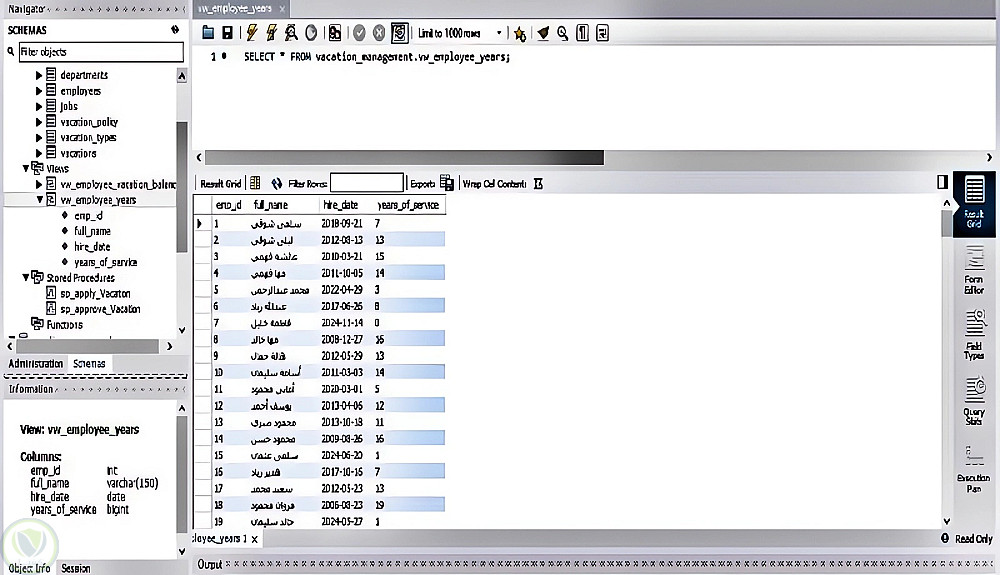The height and width of the screenshot is (575, 1000).
Task: Select the emp_id column in tree
Action: pos(88,215)
